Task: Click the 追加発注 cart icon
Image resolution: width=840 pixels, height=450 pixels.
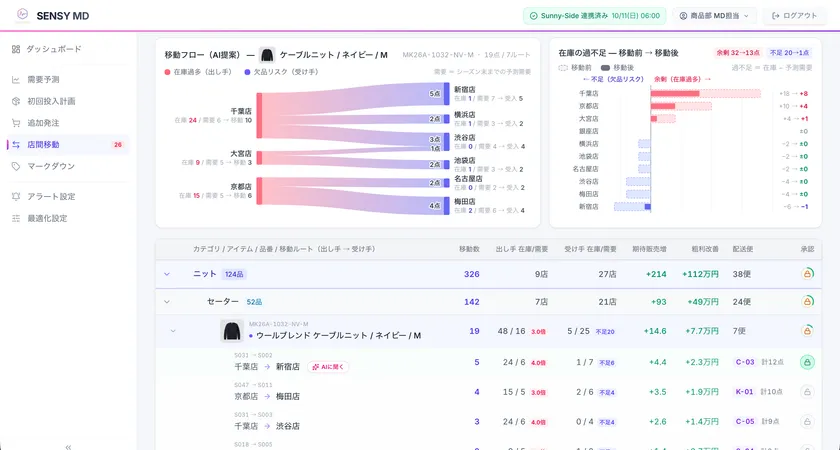Action: pyautogui.click(x=16, y=123)
